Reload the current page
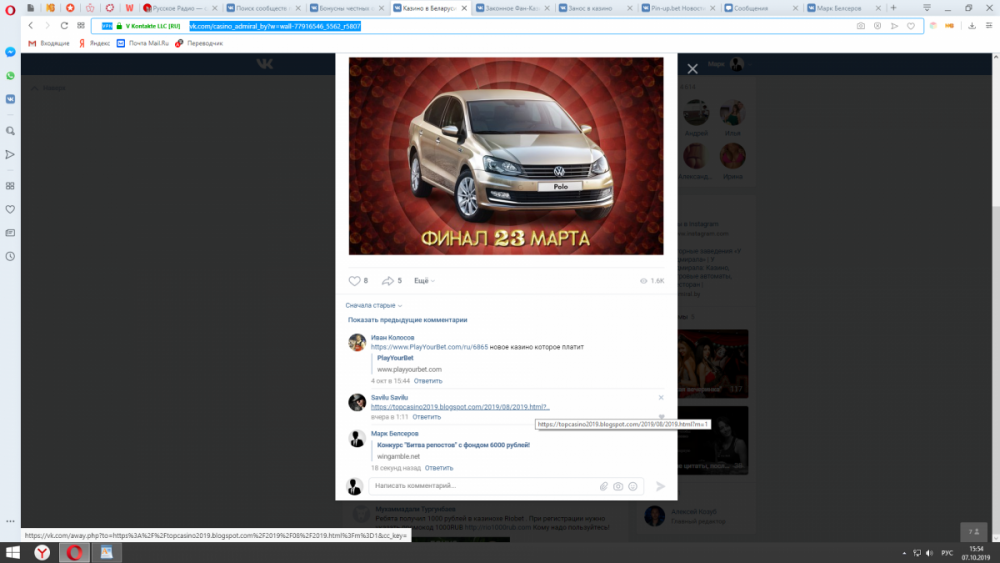Screen dimensions: 1000x563 [x=64, y=26]
